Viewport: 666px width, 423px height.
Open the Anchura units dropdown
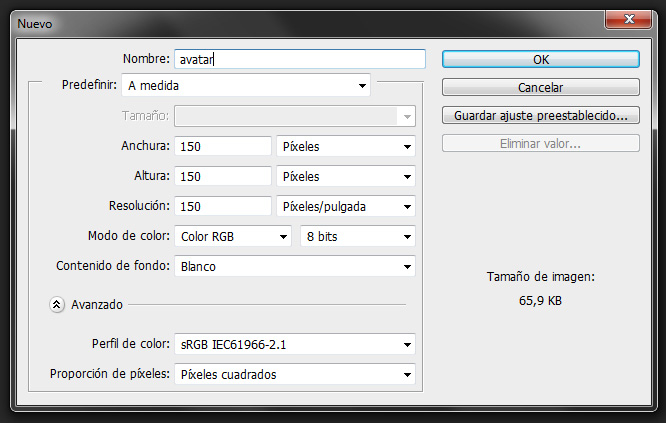[x=346, y=147]
